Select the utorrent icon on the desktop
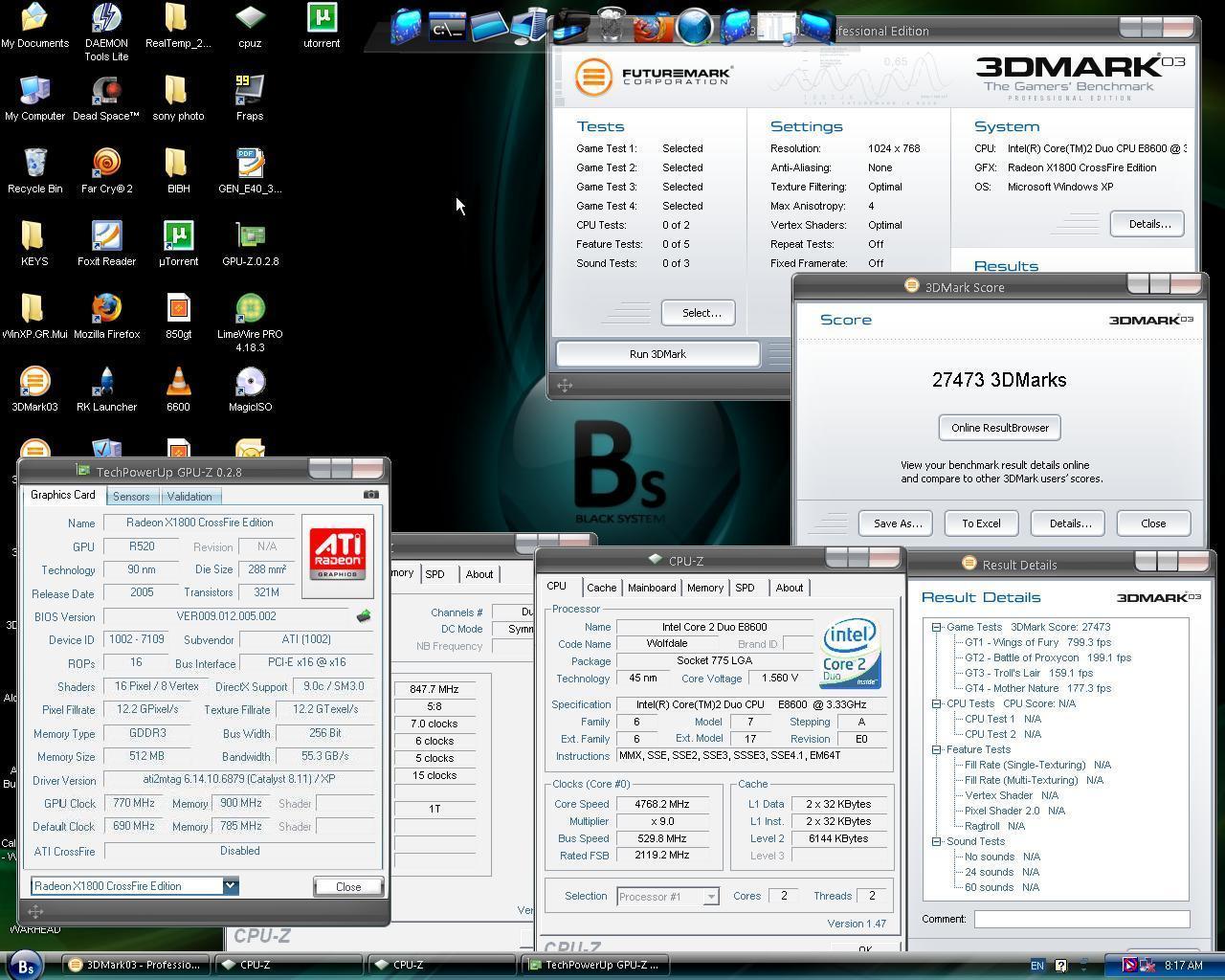The height and width of the screenshot is (980, 1225). (322, 26)
